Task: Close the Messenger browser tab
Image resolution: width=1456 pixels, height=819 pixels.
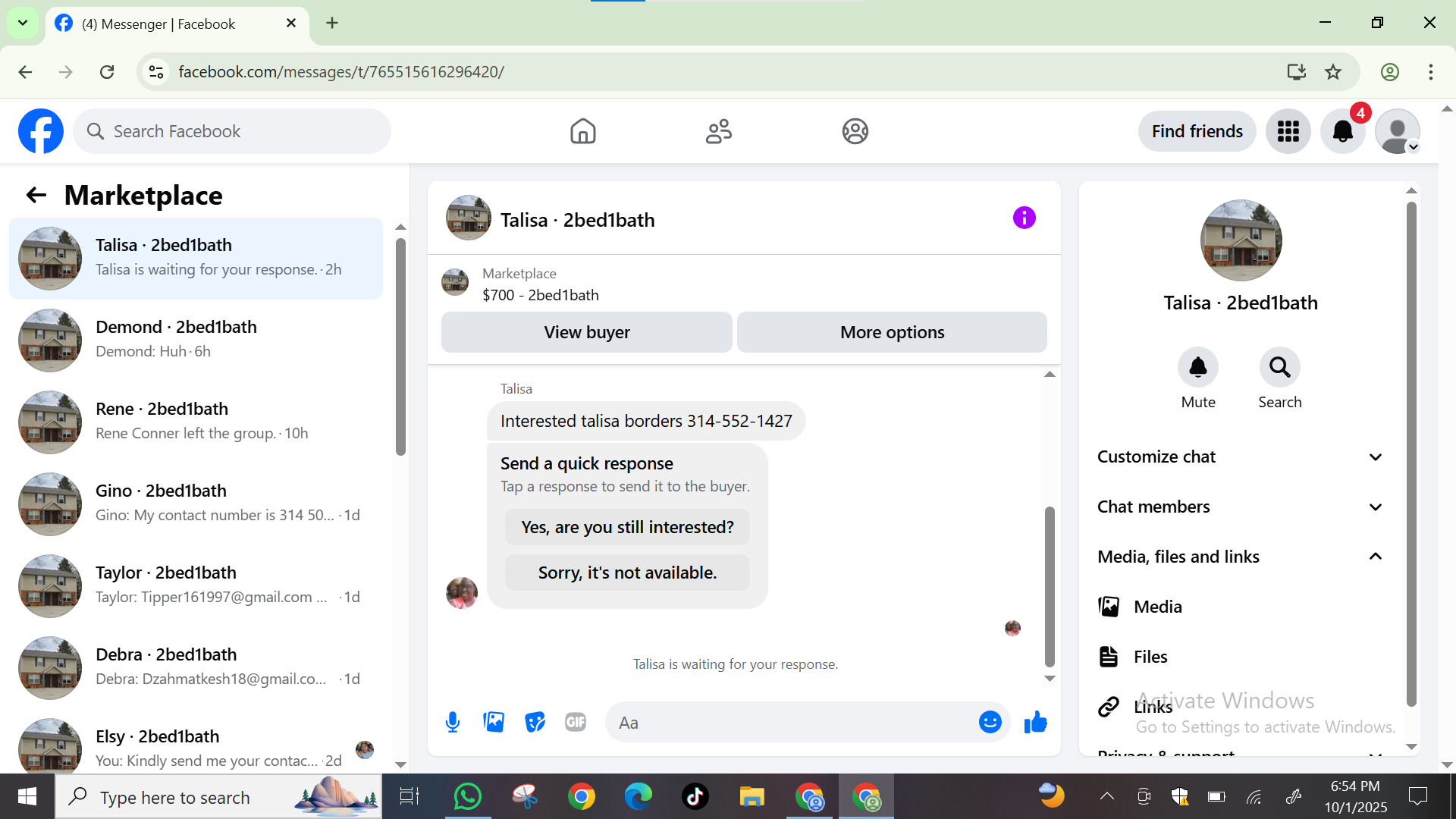Action: pyautogui.click(x=290, y=23)
